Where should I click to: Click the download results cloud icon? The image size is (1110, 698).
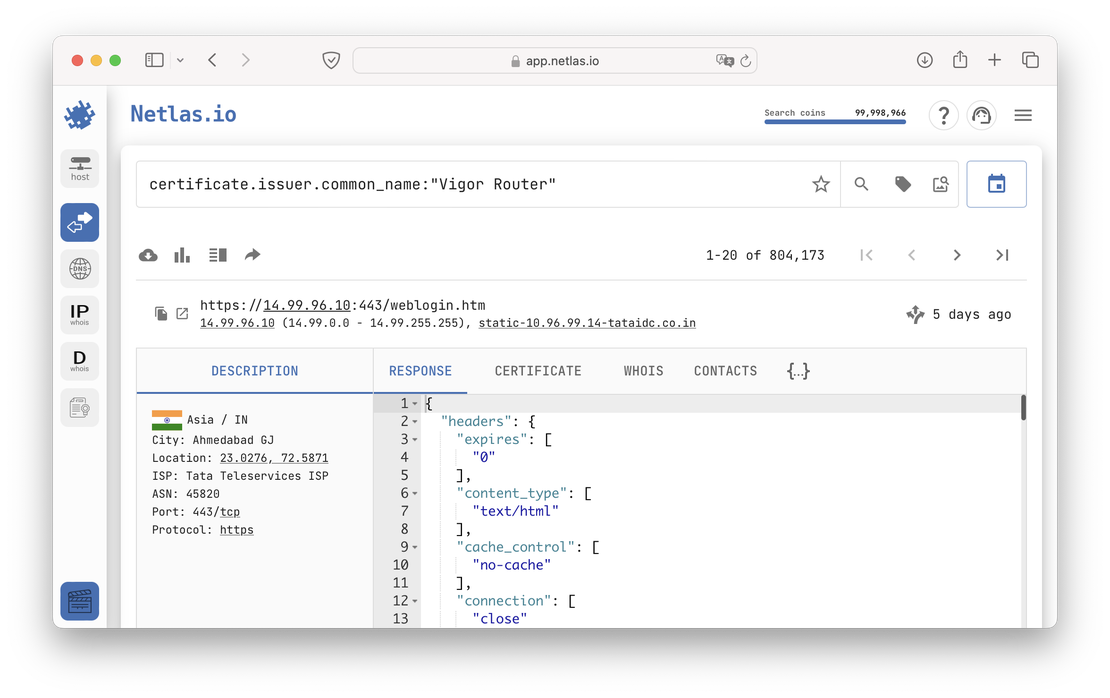(148, 255)
